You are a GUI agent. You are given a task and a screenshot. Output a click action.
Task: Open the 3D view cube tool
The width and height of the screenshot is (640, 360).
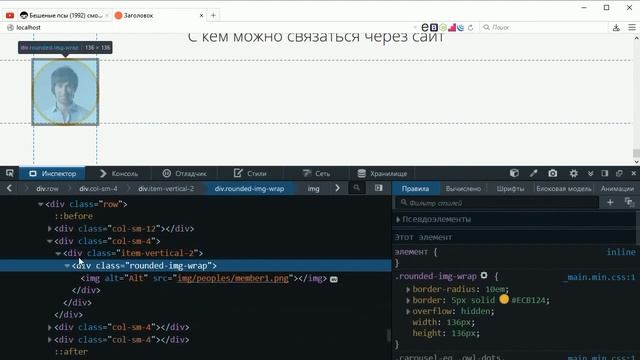[514, 173]
